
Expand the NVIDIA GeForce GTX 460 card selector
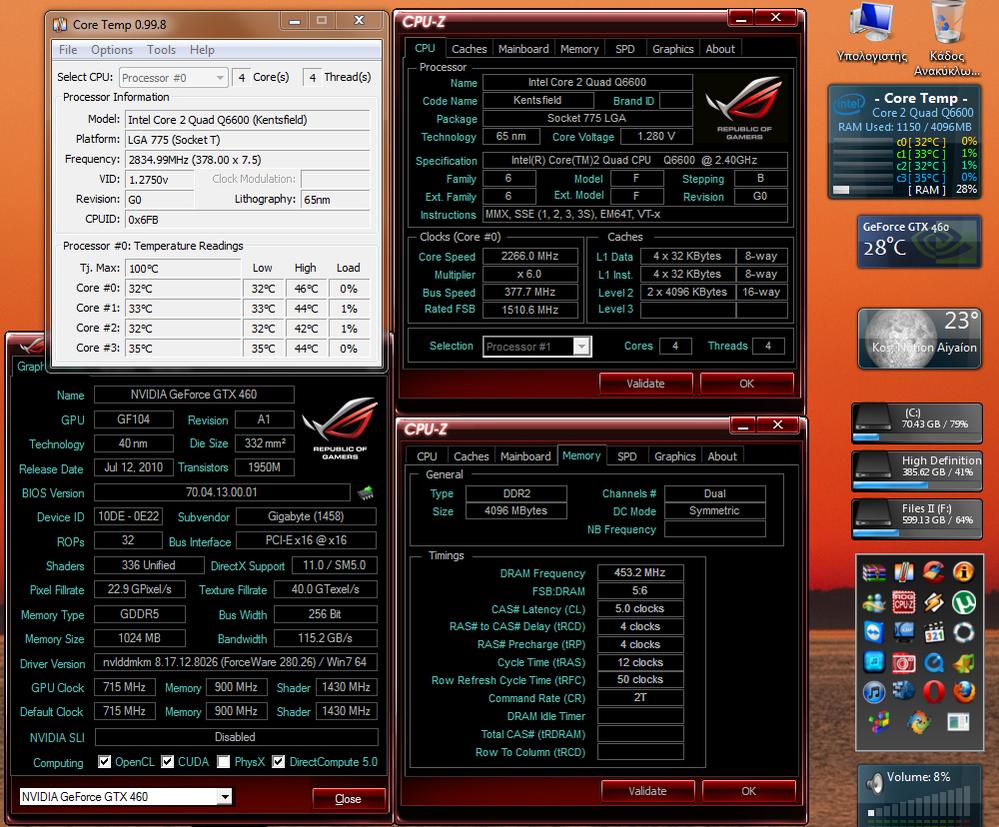pyautogui.click(x=126, y=796)
